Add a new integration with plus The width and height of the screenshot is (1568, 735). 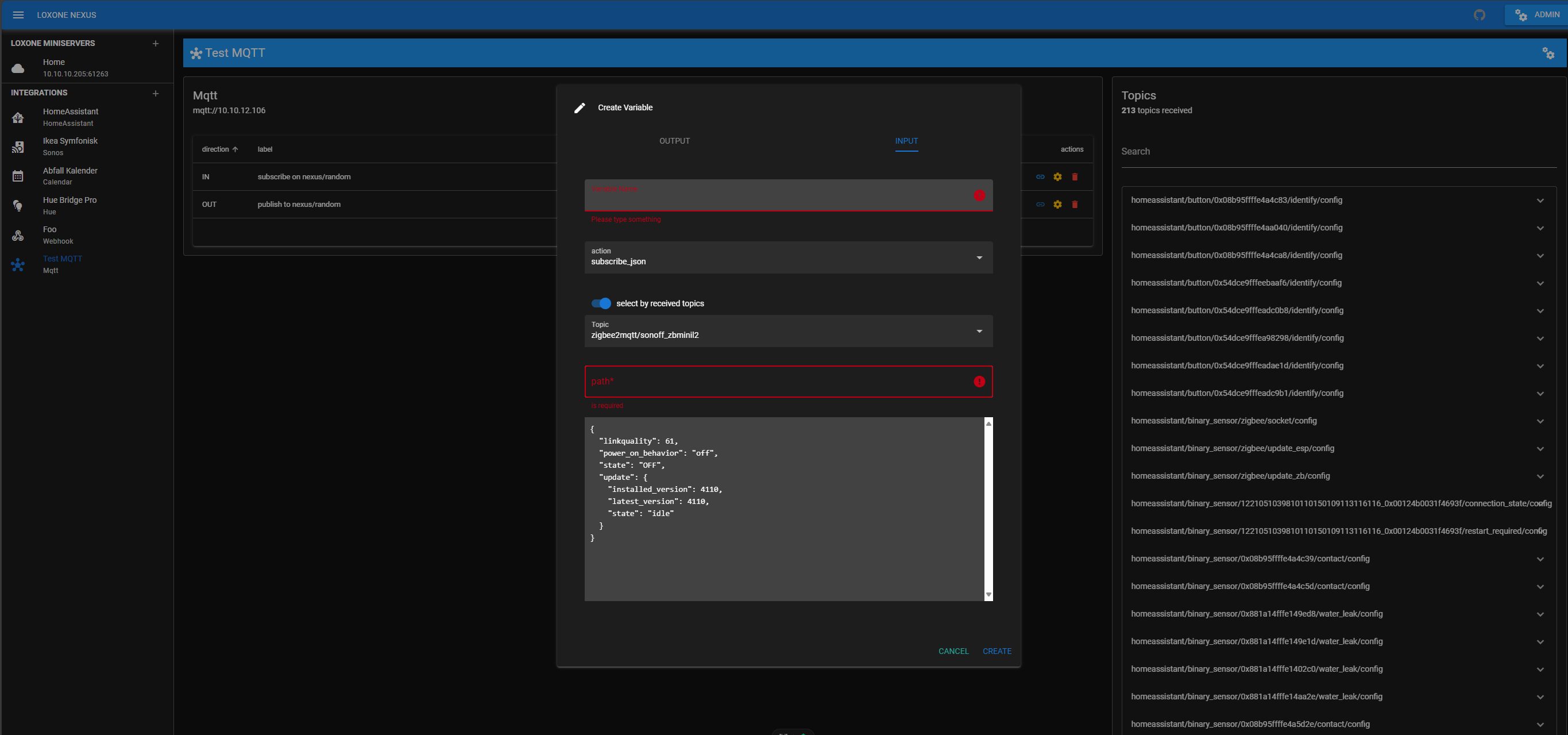[x=156, y=93]
